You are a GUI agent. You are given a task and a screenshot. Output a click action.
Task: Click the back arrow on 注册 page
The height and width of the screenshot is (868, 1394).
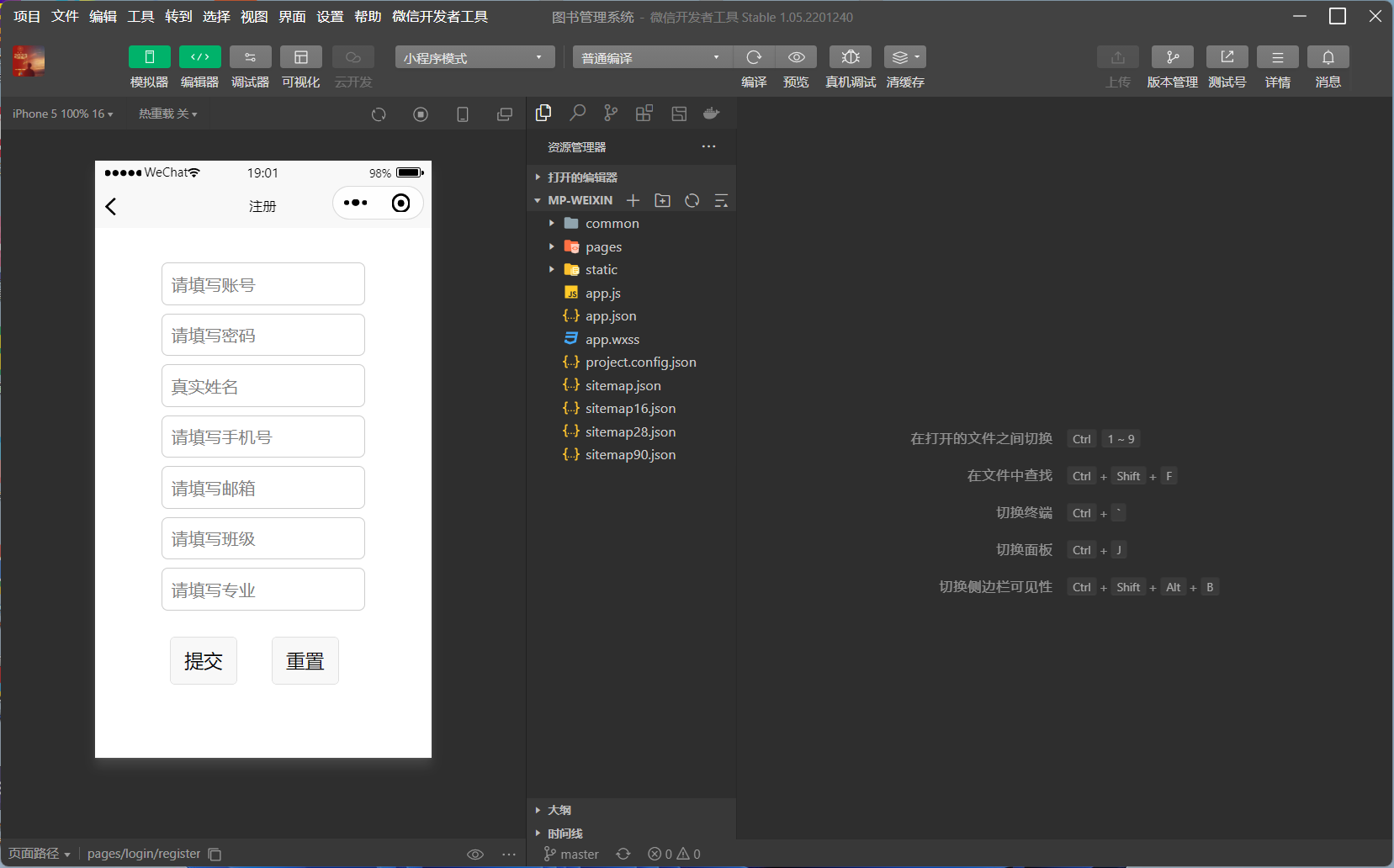[x=111, y=206]
